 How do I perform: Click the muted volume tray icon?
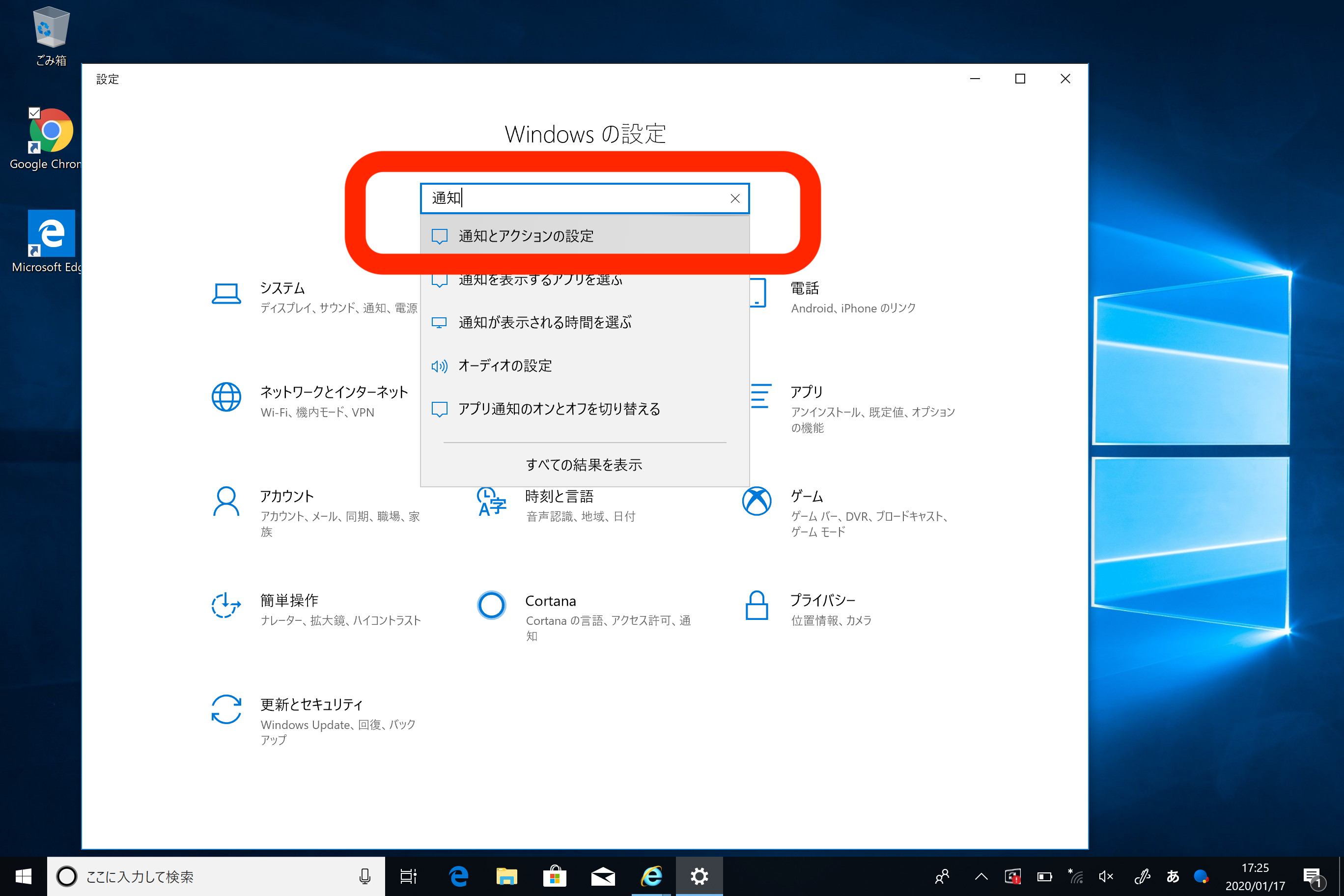(x=1106, y=876)
